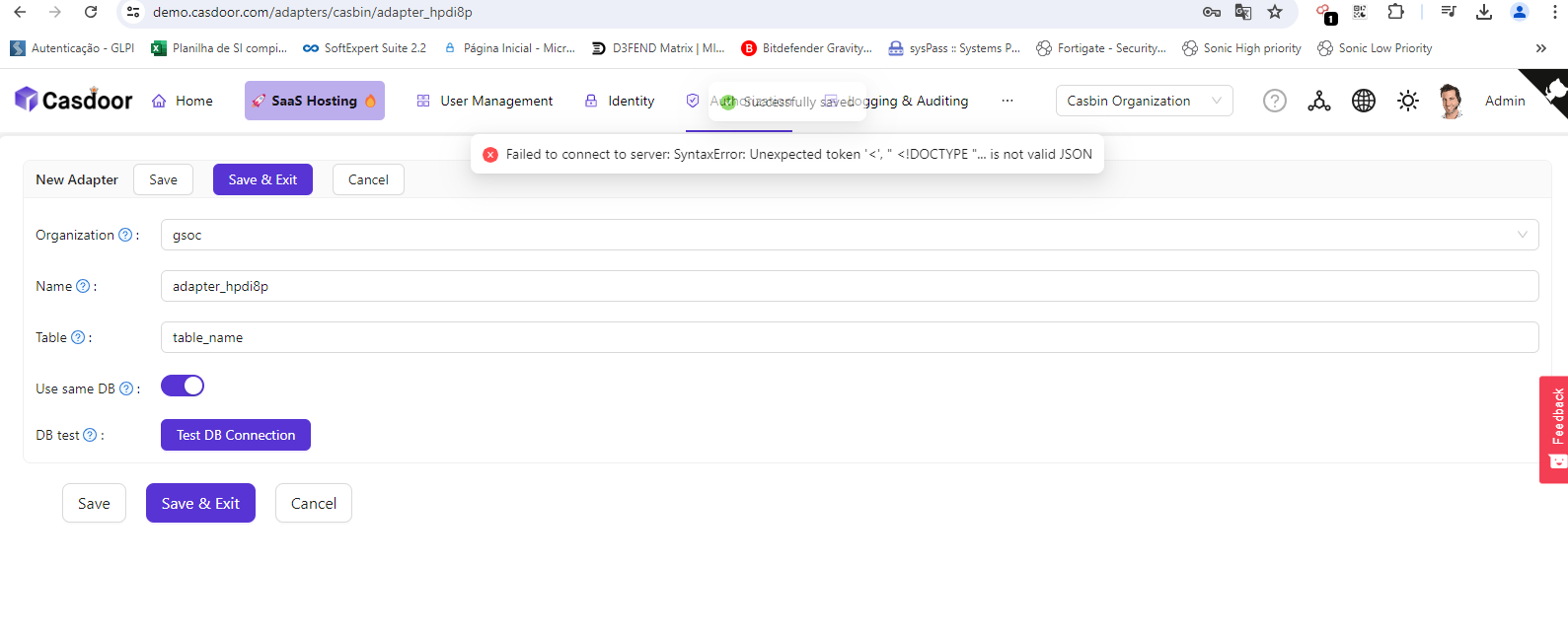This screenshot has width=1568, height=635.
Task: Click the Casdoor logo
Action: [x=73, y=100]
